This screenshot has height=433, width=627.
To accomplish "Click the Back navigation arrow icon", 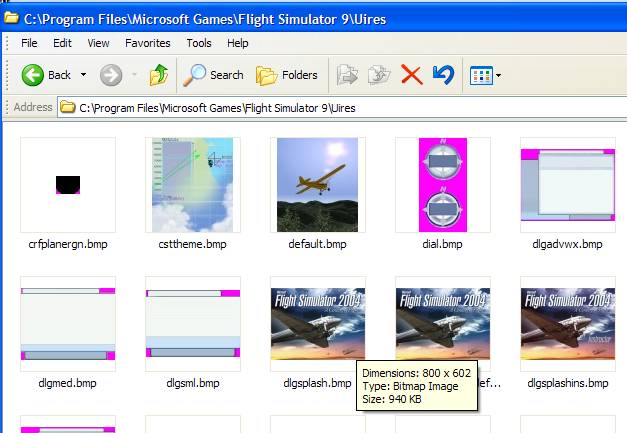I will point(33,75).
